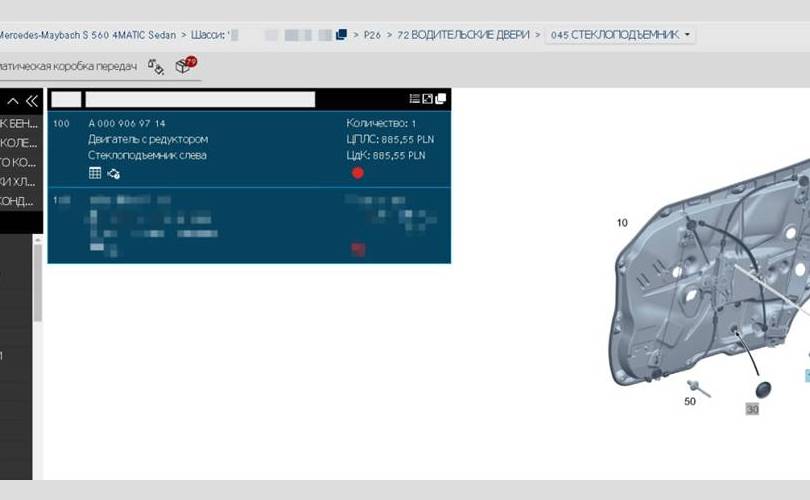Open the Mercedes-Maybach S 560 4MATIC Sedan link

88,35
